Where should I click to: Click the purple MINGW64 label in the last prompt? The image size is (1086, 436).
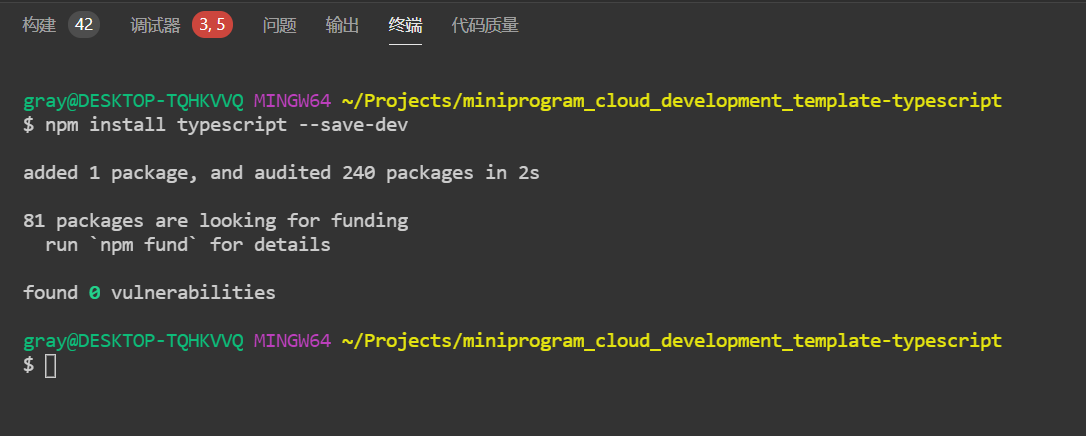(x=292, y=341)
